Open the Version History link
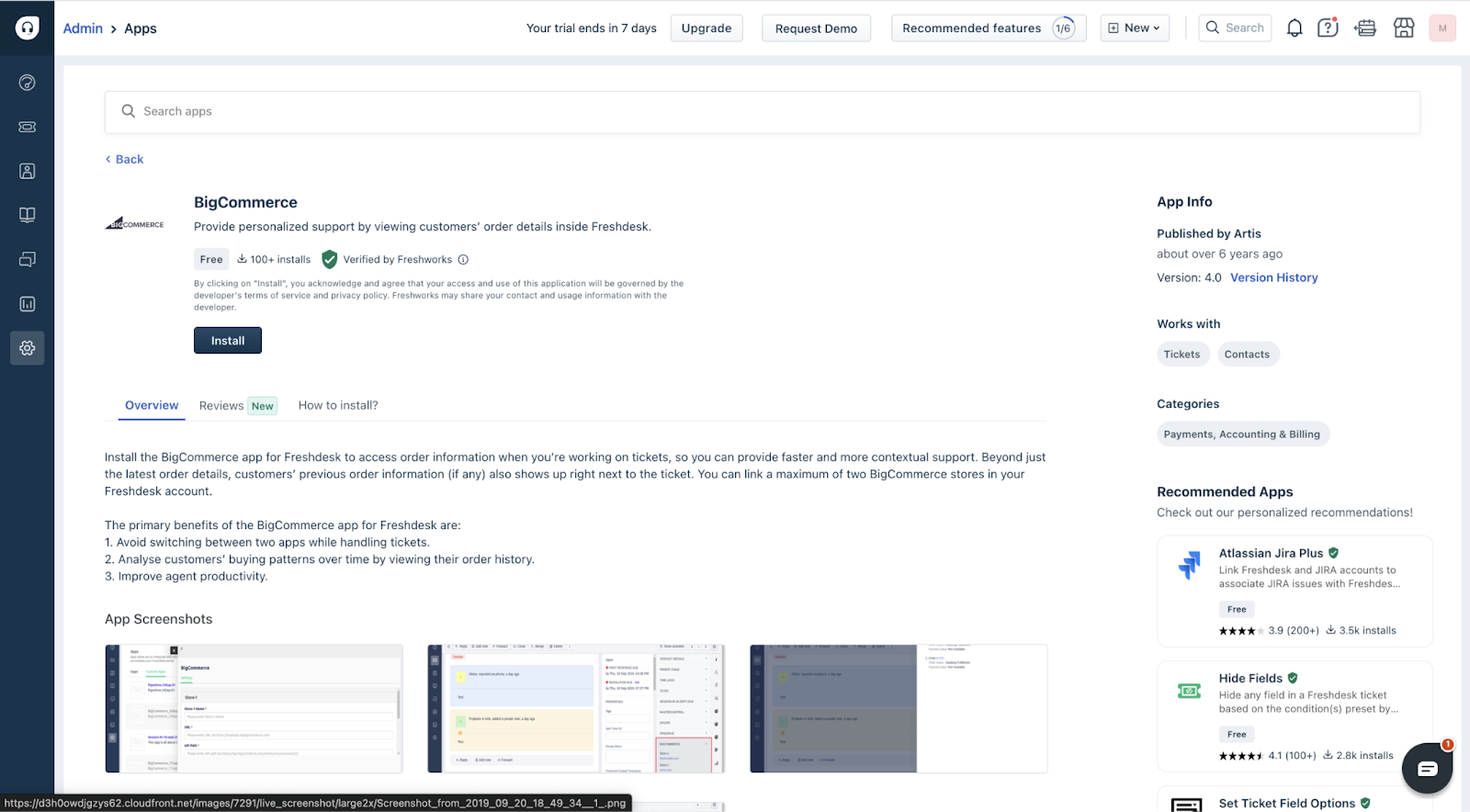Screen dimensions: 1470x812 point(1273,277)
